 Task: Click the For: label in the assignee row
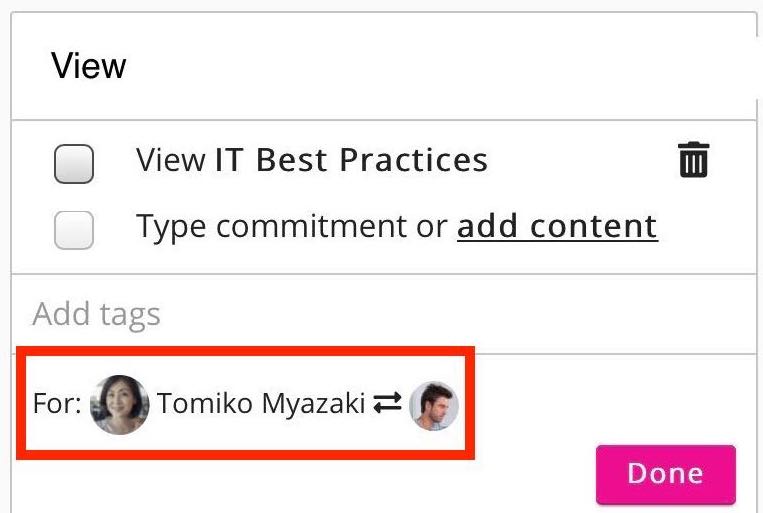click(x=56, y=405)
